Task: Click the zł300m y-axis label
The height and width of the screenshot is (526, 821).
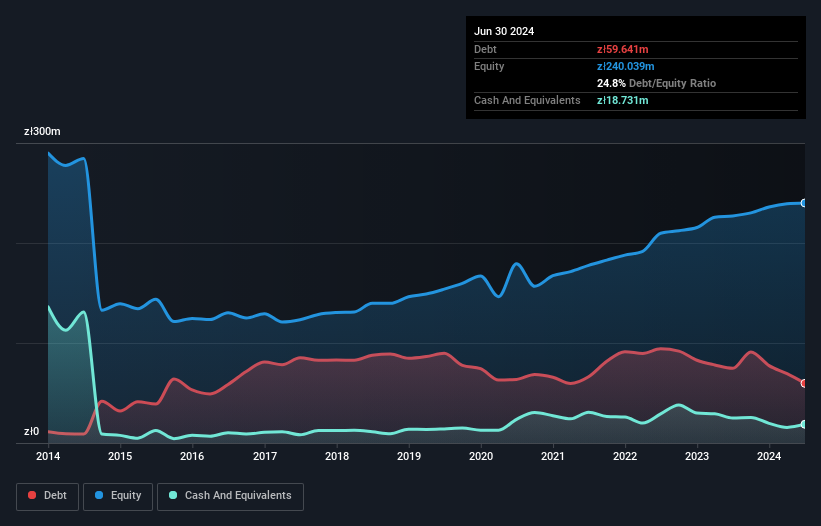Action: point(42,131)
